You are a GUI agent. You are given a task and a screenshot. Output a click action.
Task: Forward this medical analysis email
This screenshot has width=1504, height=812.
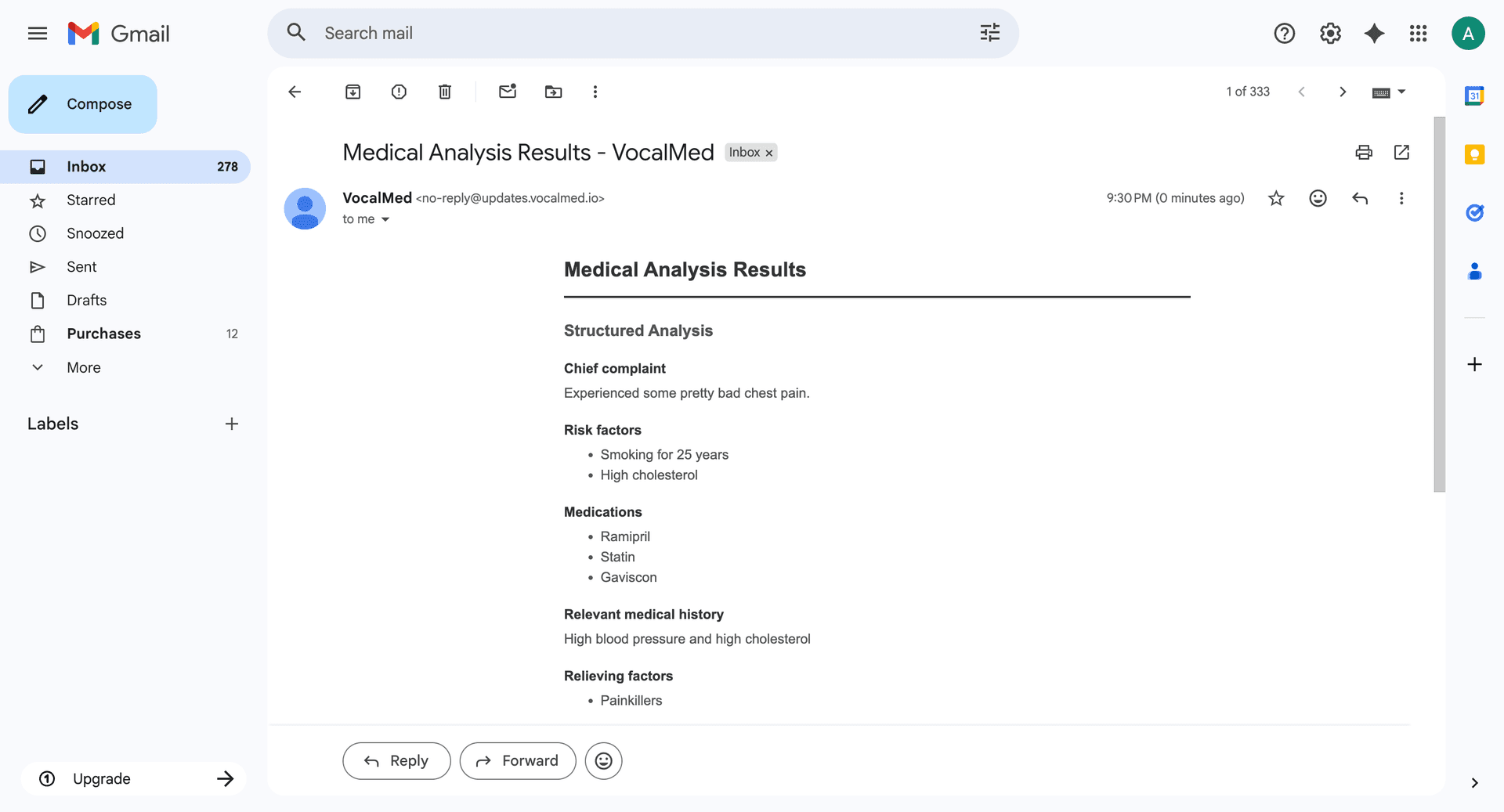(517, 760)
